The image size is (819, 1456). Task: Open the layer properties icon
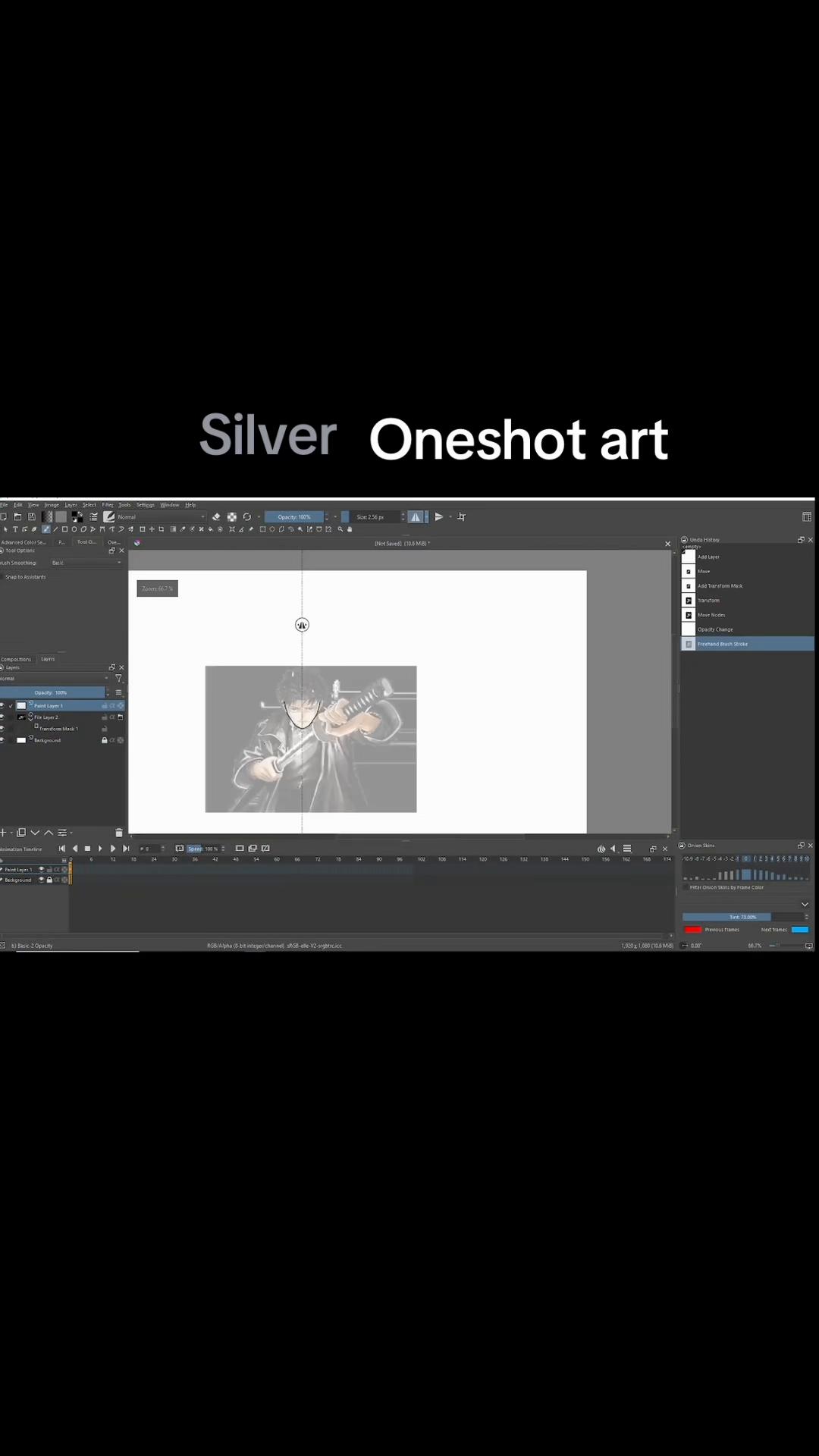pyautogui.click(x=62, y=833)
